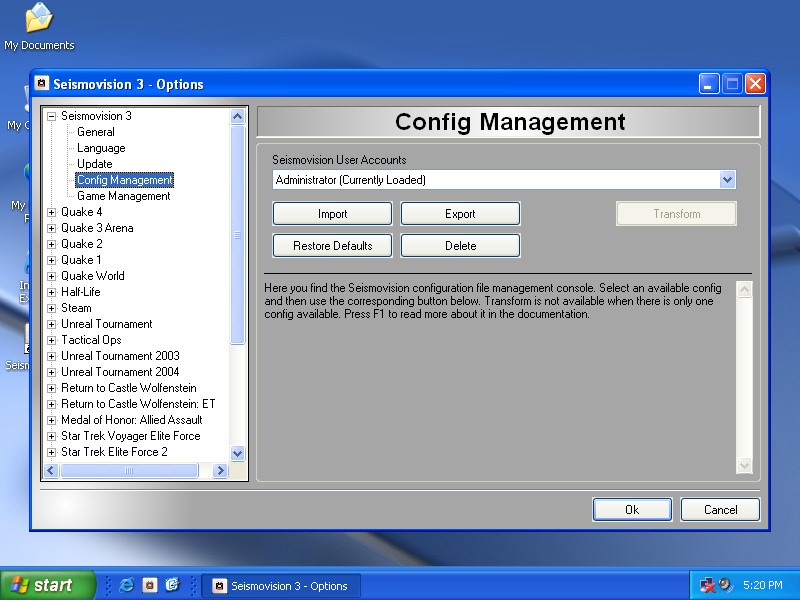Select the Update tree item
The image size is (800, 600).
pos(95,164)
